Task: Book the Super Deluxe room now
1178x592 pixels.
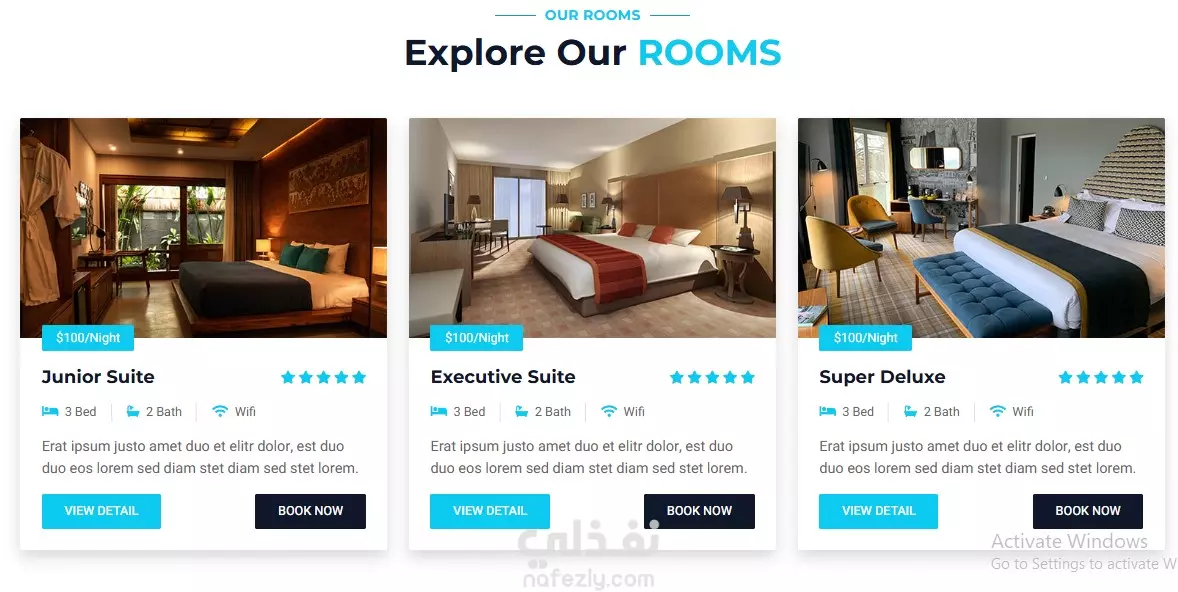Action: 1088,511
